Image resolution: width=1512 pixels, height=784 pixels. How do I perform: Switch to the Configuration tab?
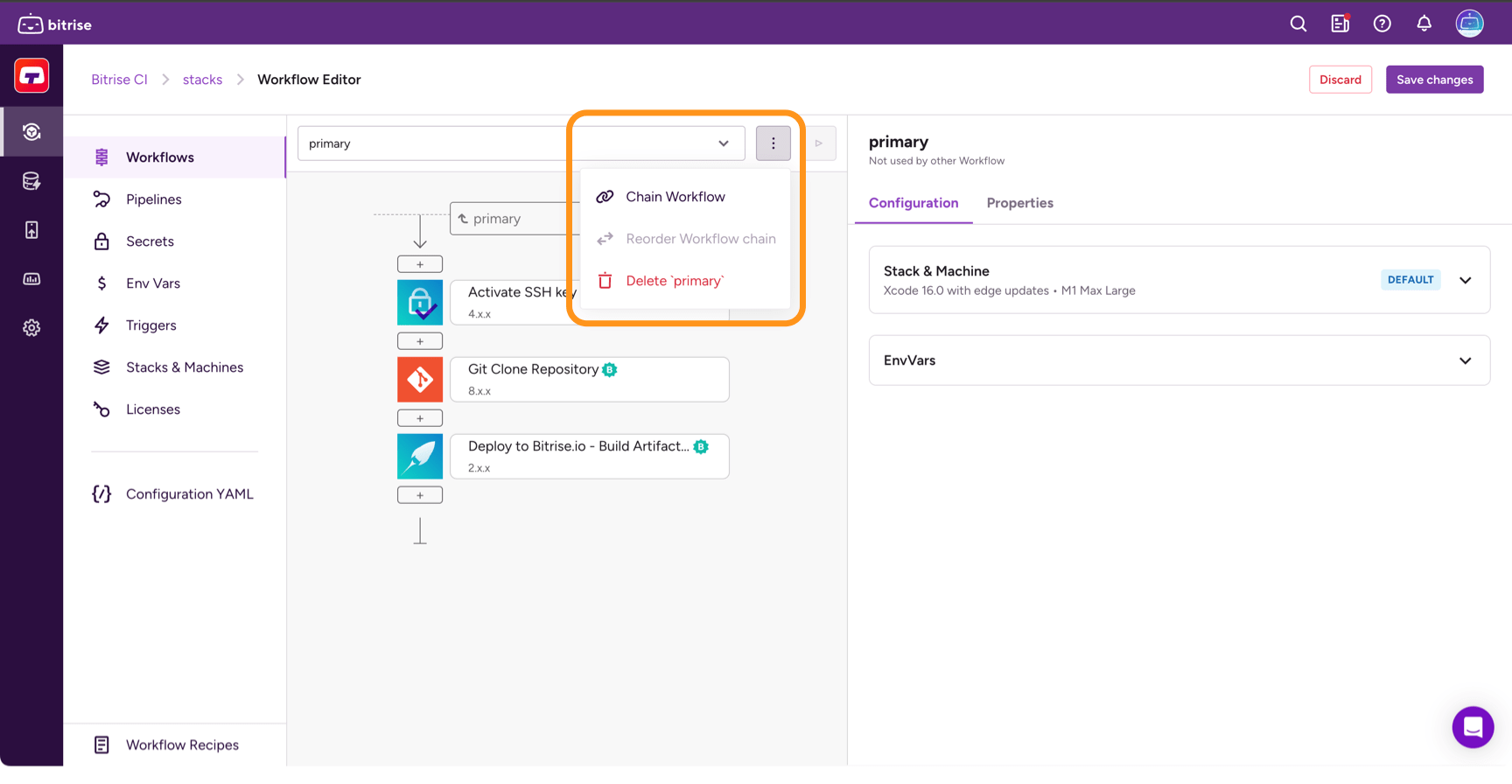pos(913,203)
